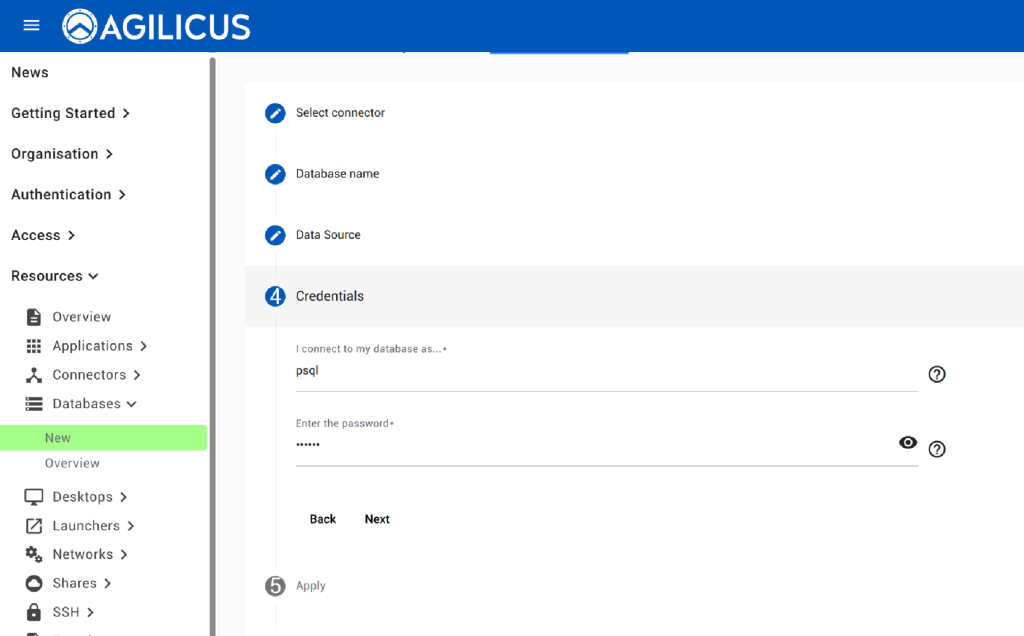
Task: Expand Applications in the sidebar
Action: coord(92,346)
